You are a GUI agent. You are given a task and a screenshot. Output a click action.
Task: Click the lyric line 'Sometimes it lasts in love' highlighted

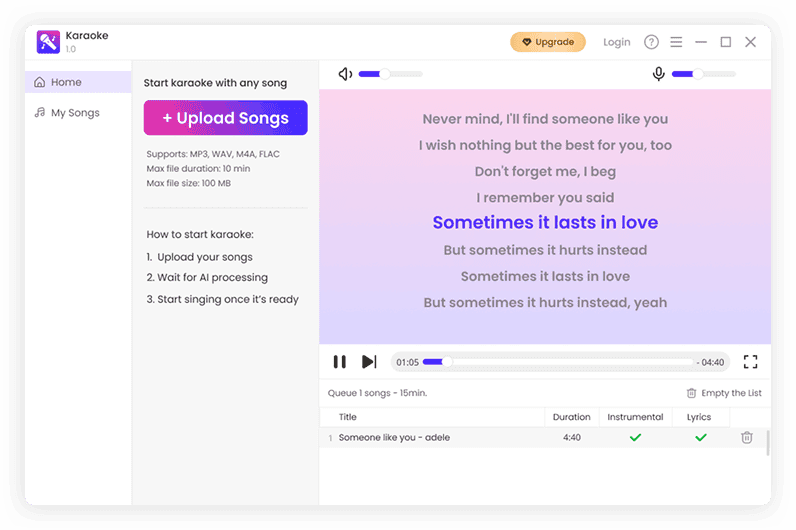(545, 222)
